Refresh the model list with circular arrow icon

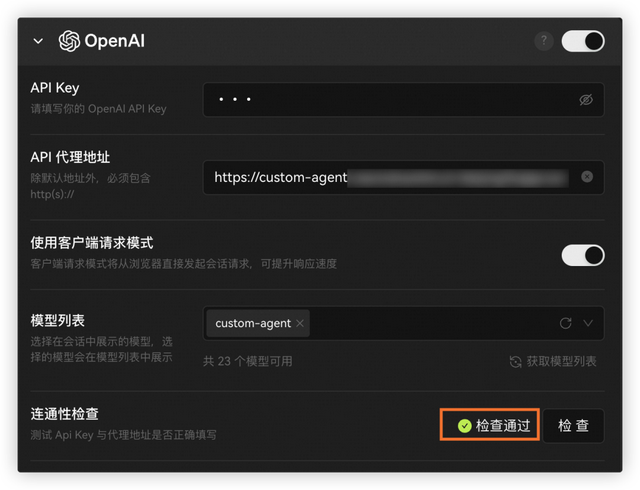click(565, 323)
